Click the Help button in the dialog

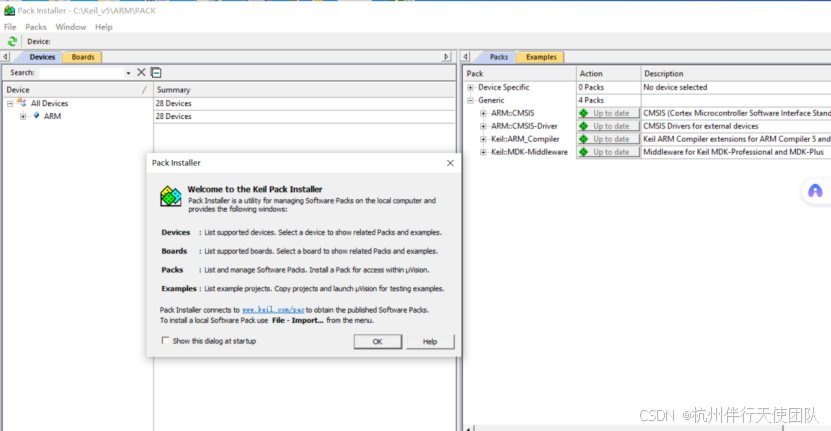430,341
